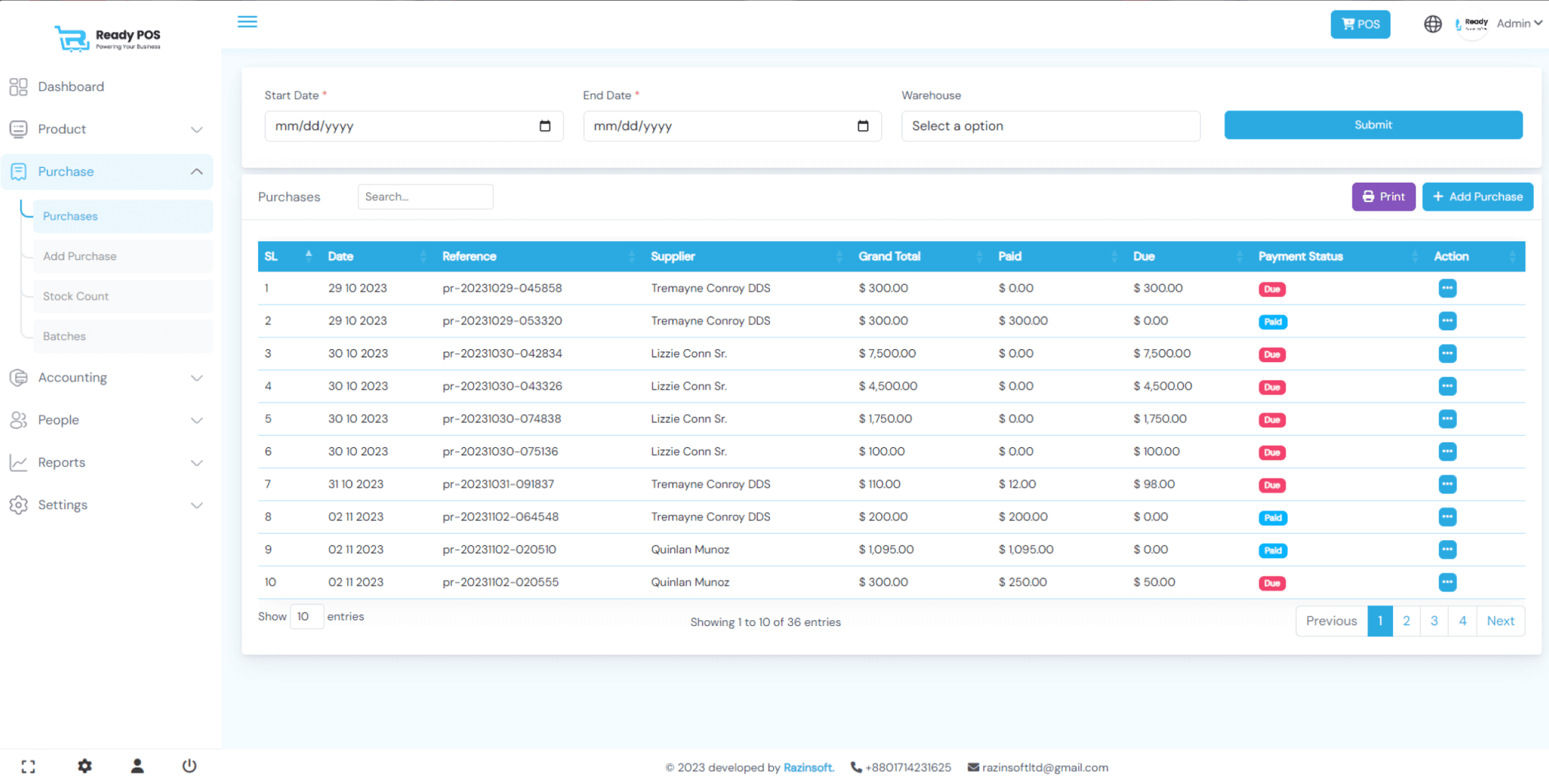Open the People sidebar icon

click(18, 420)
